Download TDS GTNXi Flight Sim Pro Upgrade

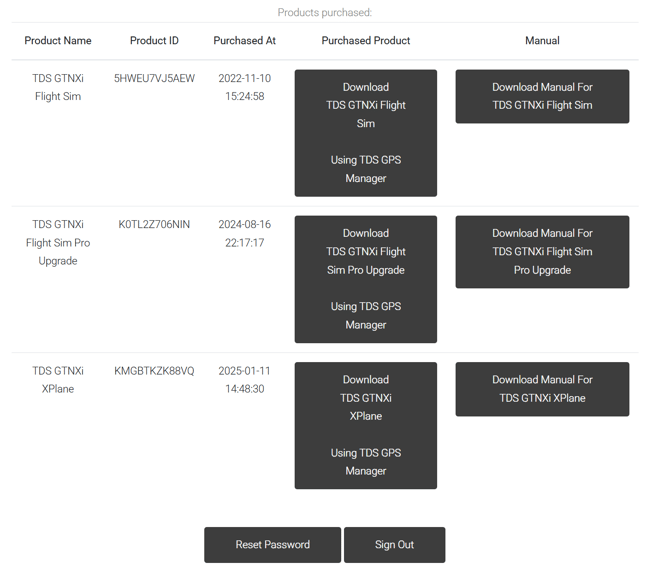click(x=365, y=279)
